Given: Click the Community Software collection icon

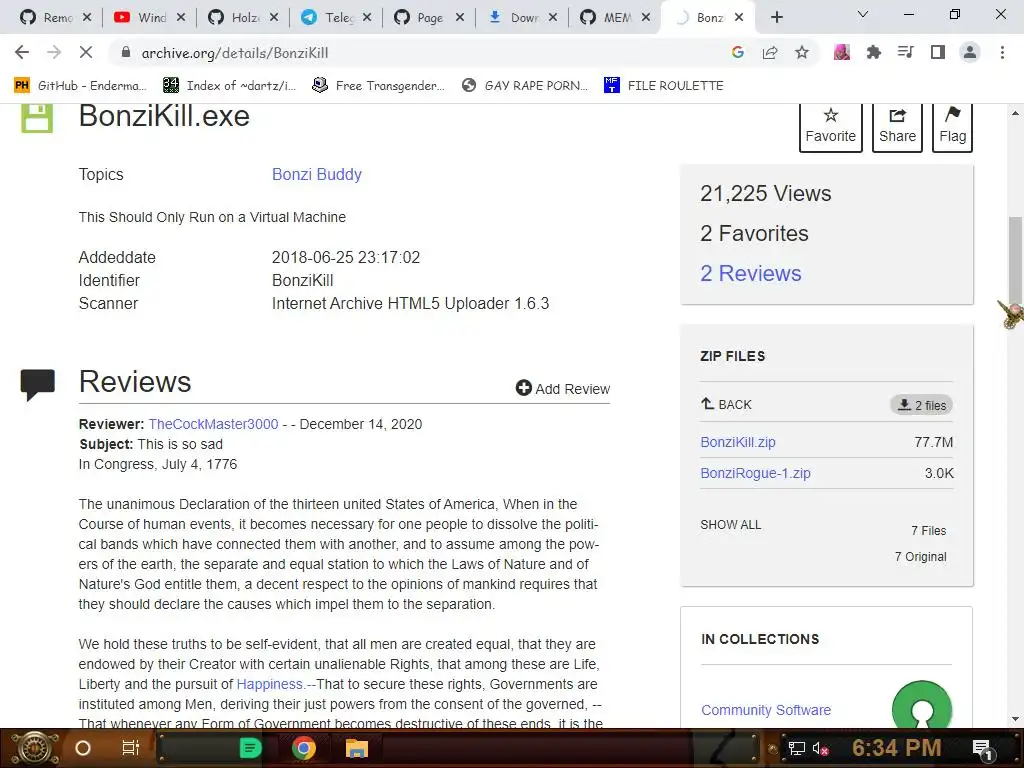Looking at the screenshot, I should [x=921, y=707].
